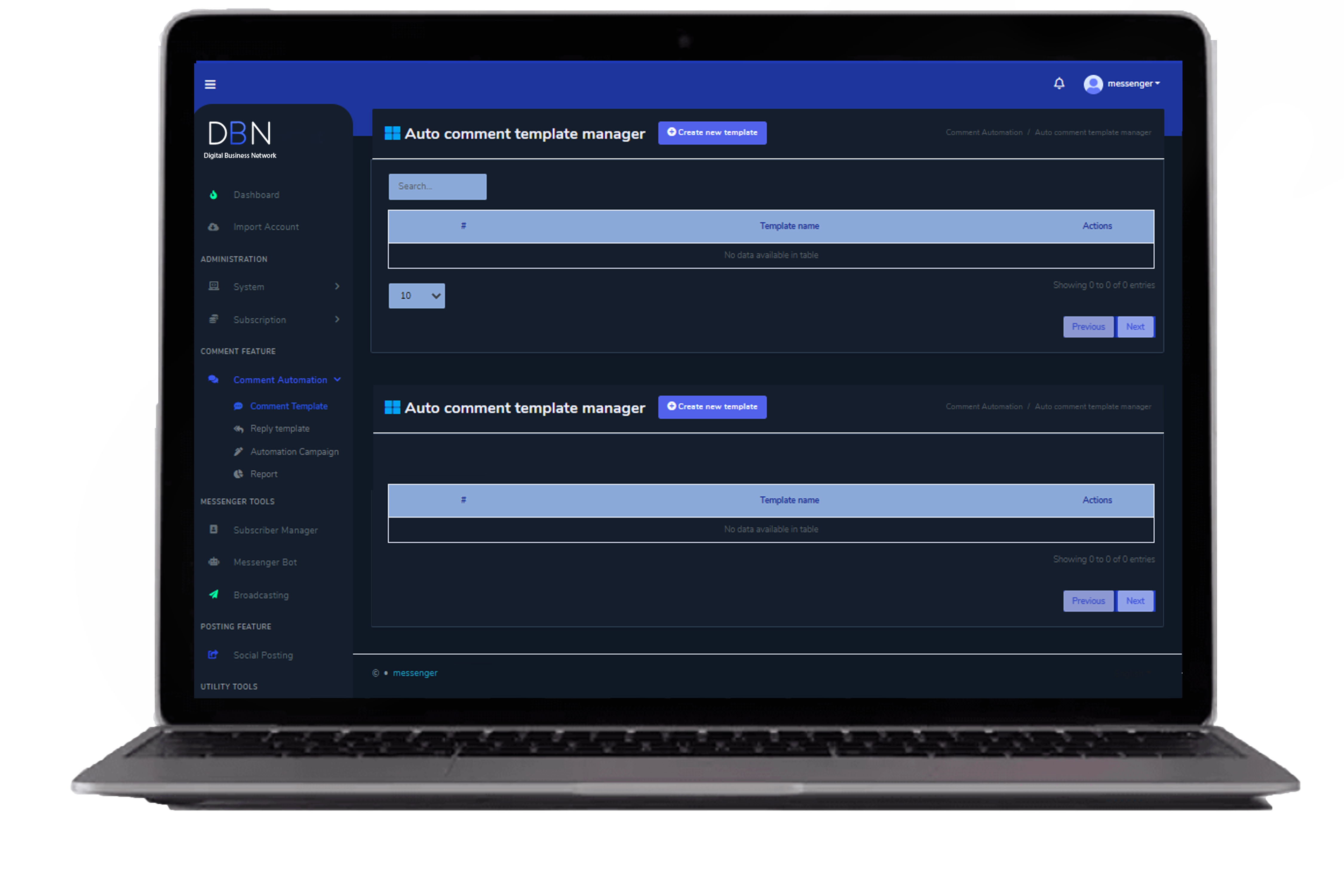
Task: Collapse the Comment Automation menu
Action: pyautogui.click(x=337, y=379)
